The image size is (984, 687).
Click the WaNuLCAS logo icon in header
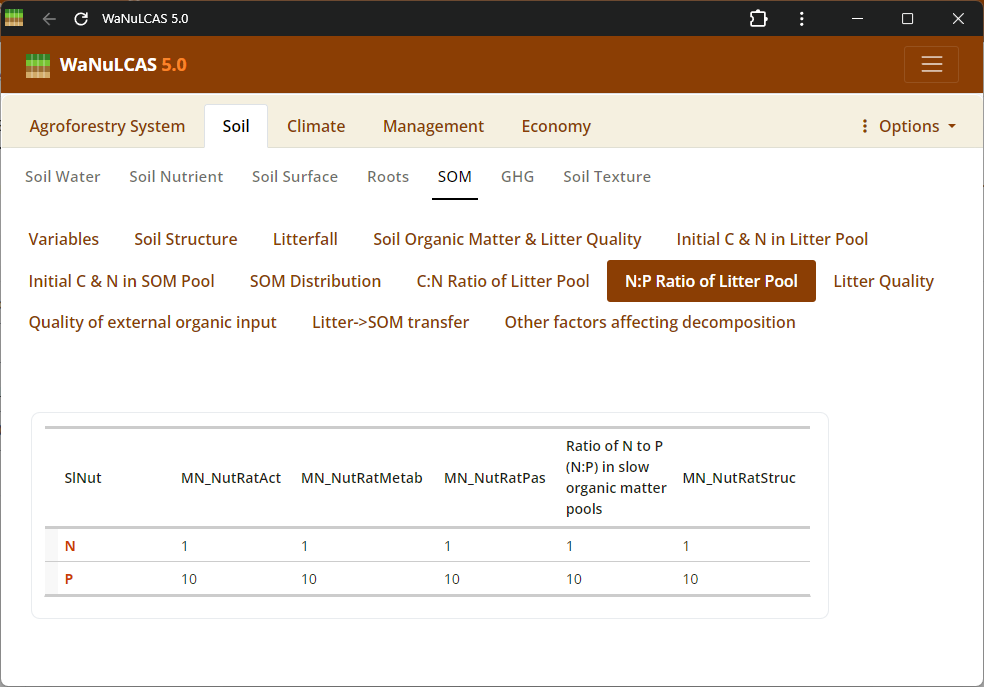(38, 65)
